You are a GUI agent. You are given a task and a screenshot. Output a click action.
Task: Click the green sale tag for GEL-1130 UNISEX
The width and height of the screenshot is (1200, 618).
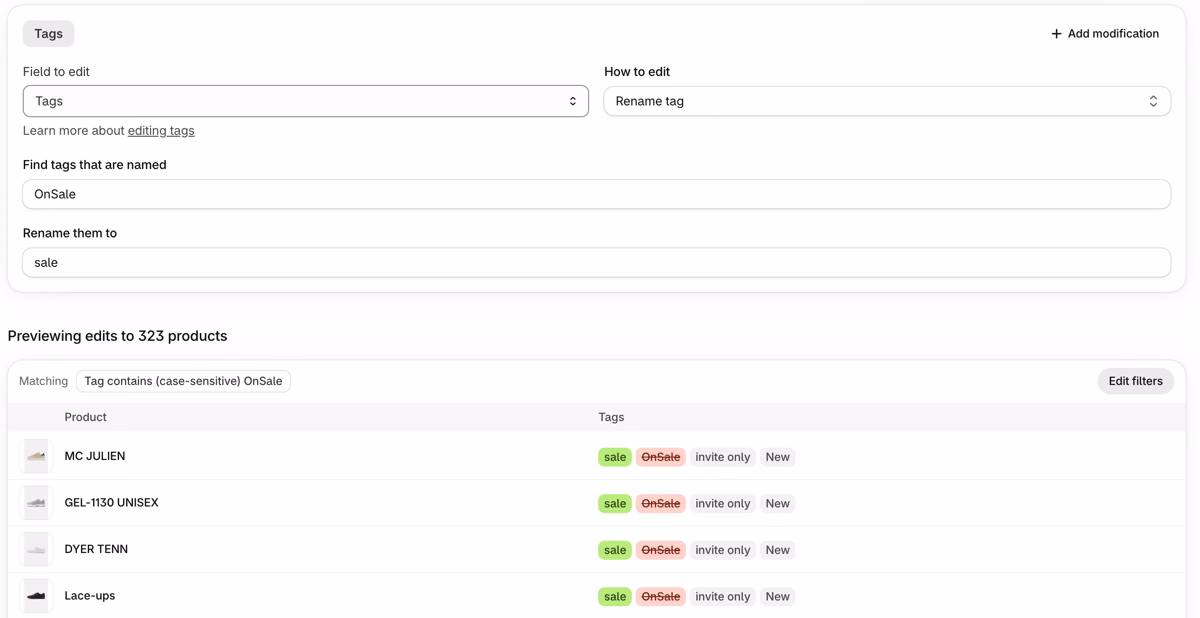[x=615, y=504]
